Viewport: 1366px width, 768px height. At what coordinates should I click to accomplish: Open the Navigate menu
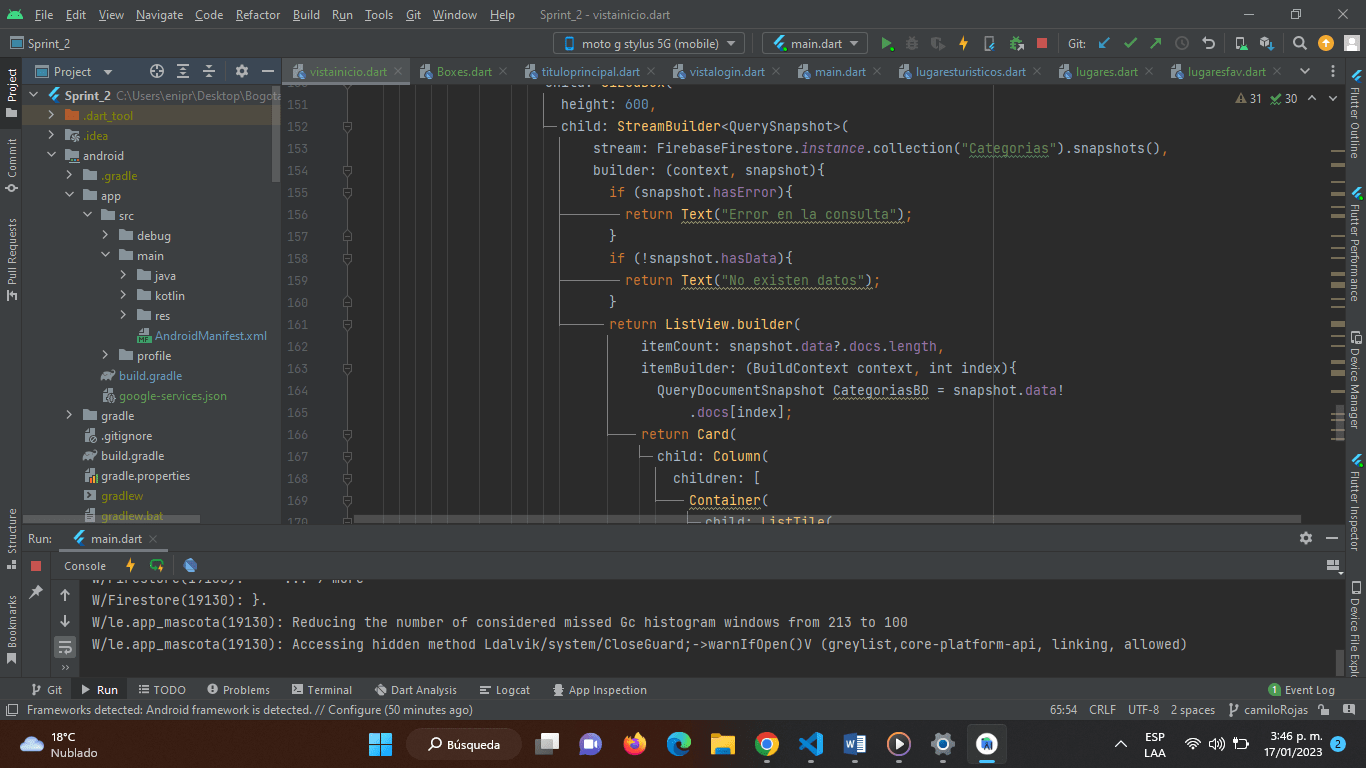(159, 15)
